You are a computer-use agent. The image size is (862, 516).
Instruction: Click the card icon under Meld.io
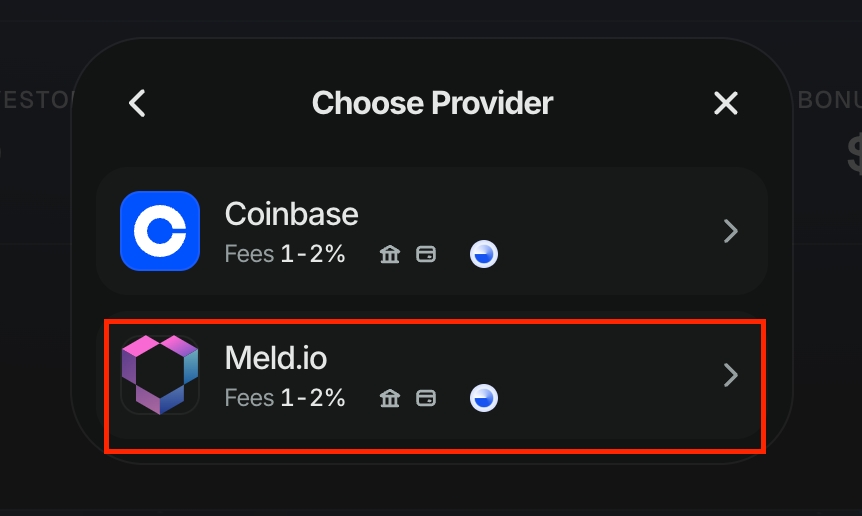point(426,399)
